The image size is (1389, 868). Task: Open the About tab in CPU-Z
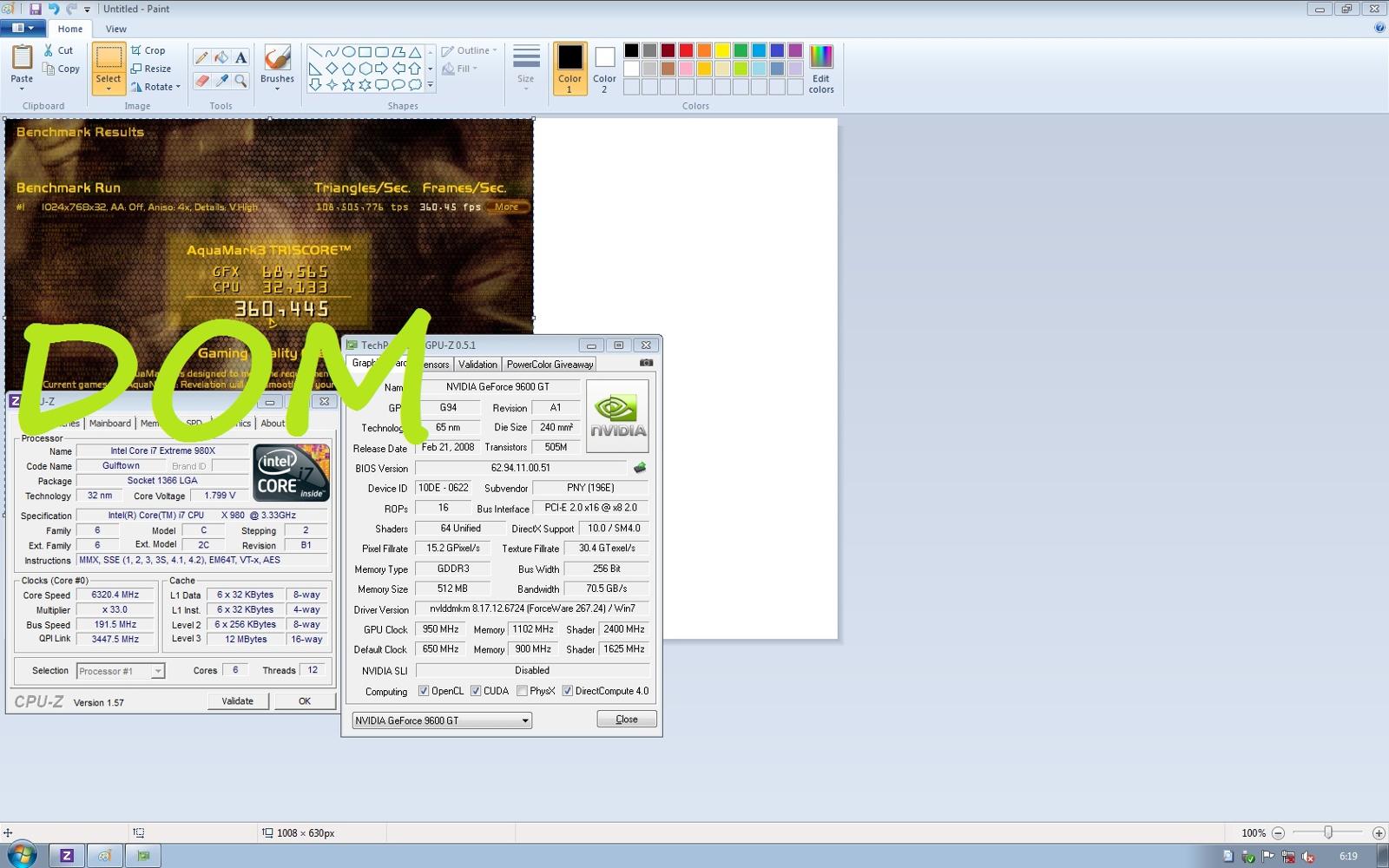273,424
